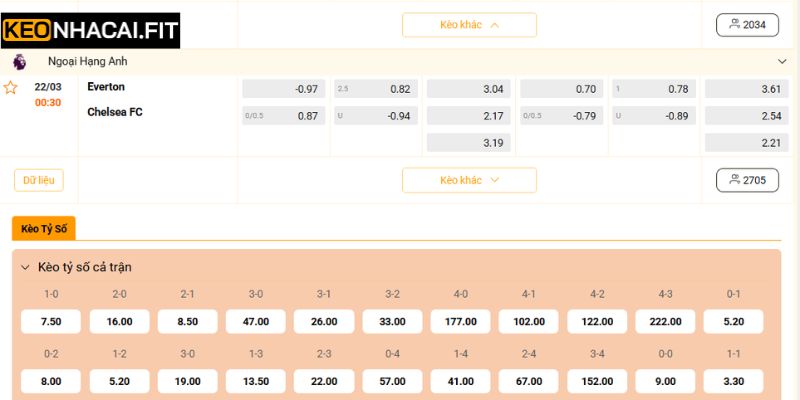Expand the lower Kèo khác dropdown
The height and width of the screenshot is (400, 800).
point(469,180)
